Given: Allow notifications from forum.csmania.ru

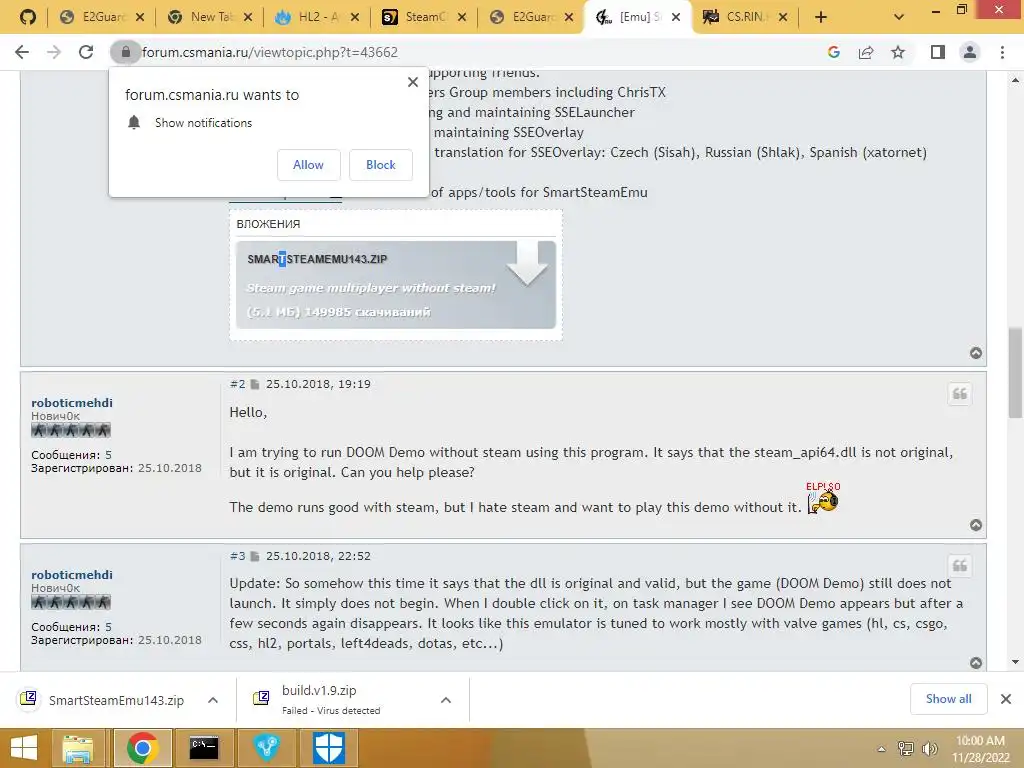Looking at the screenshot, I should coord(308,165).
